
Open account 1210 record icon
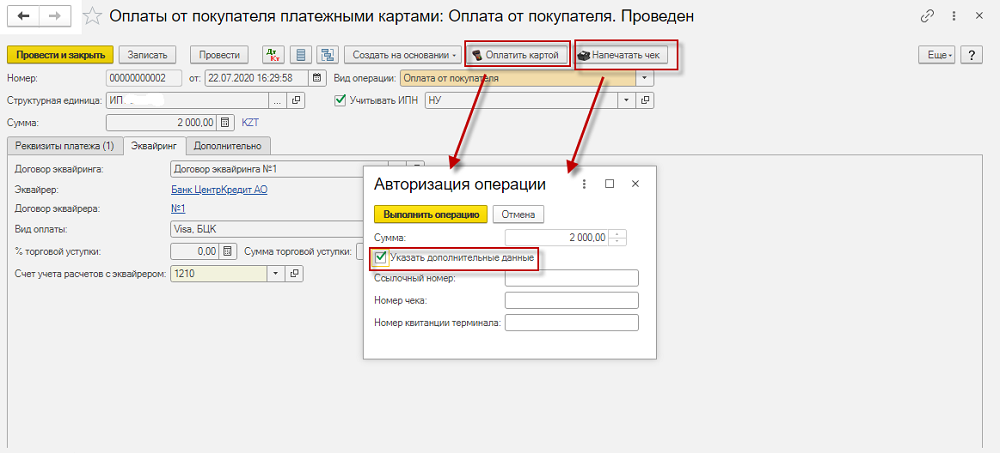(294, 274)
